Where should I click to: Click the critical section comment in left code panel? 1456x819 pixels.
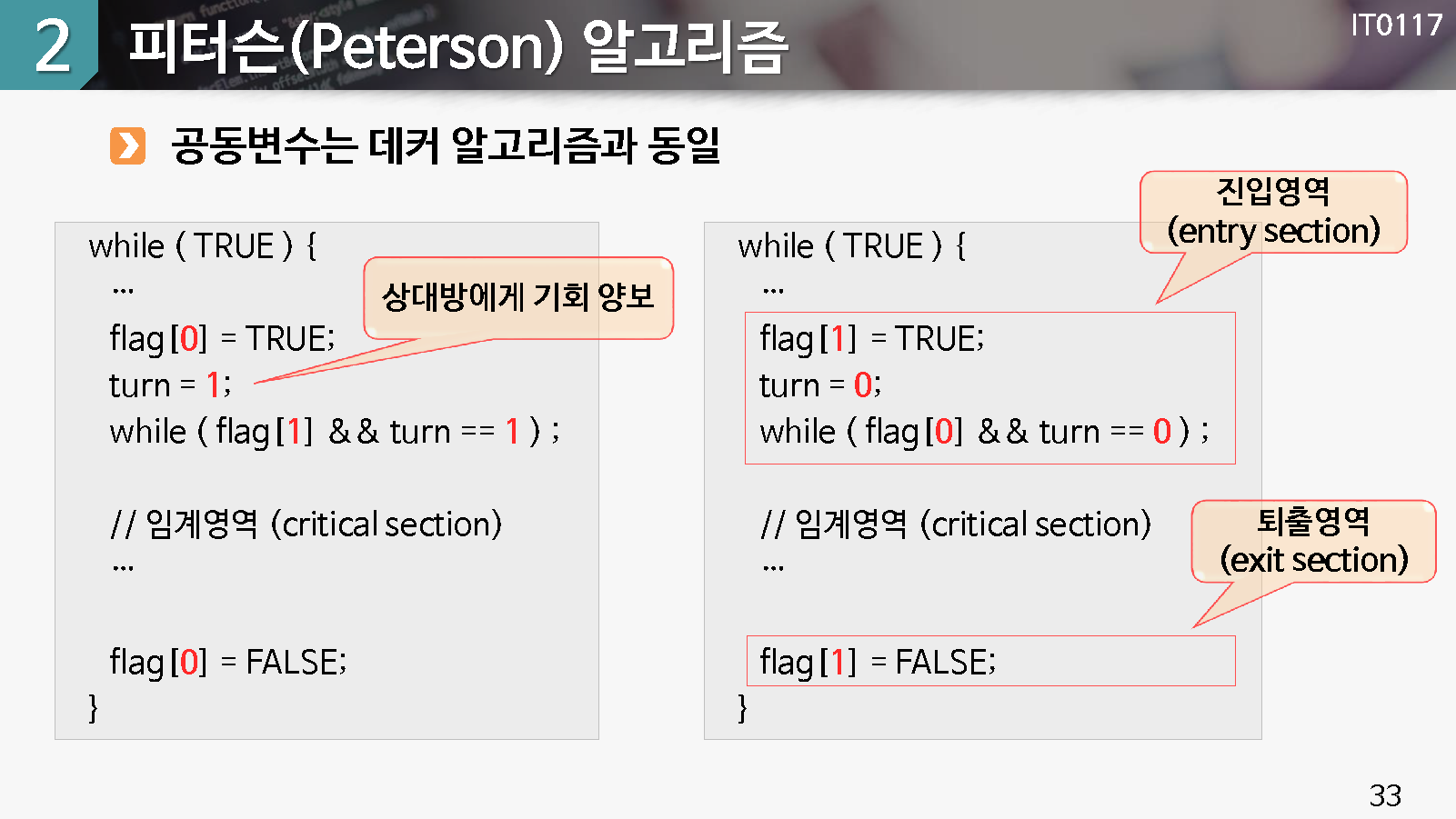(x=306, y=524)
